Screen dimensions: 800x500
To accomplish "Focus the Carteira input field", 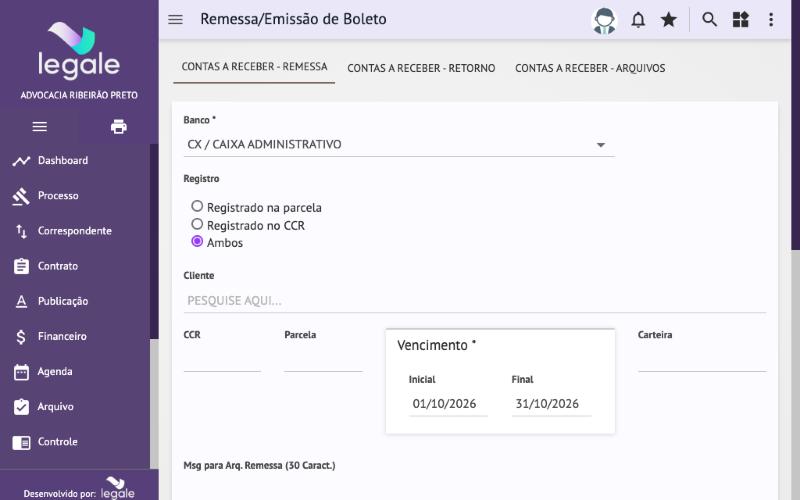I will point(702,361).
